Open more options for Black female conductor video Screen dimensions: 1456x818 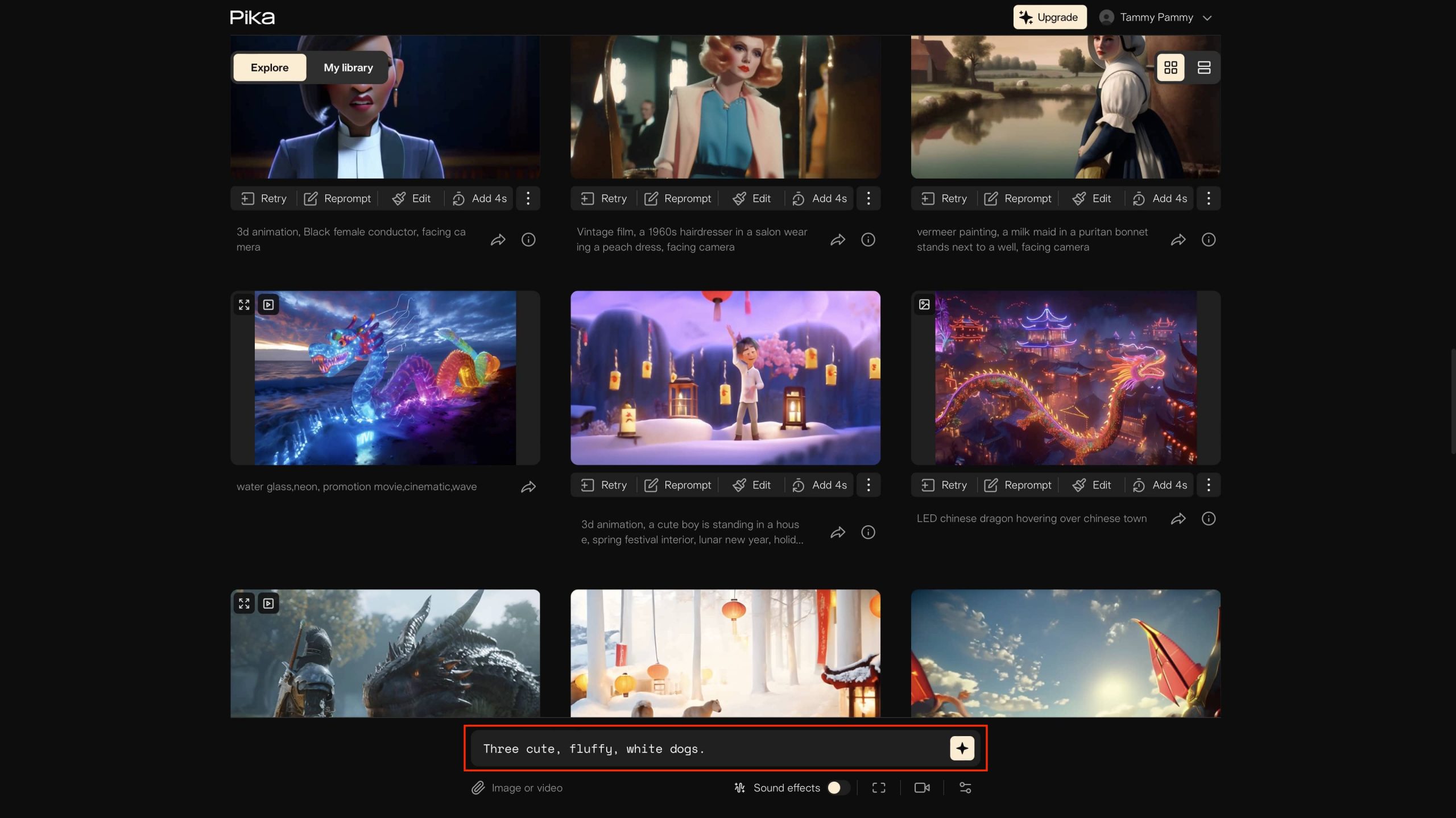pyautogui.click(x=528, y=198)
